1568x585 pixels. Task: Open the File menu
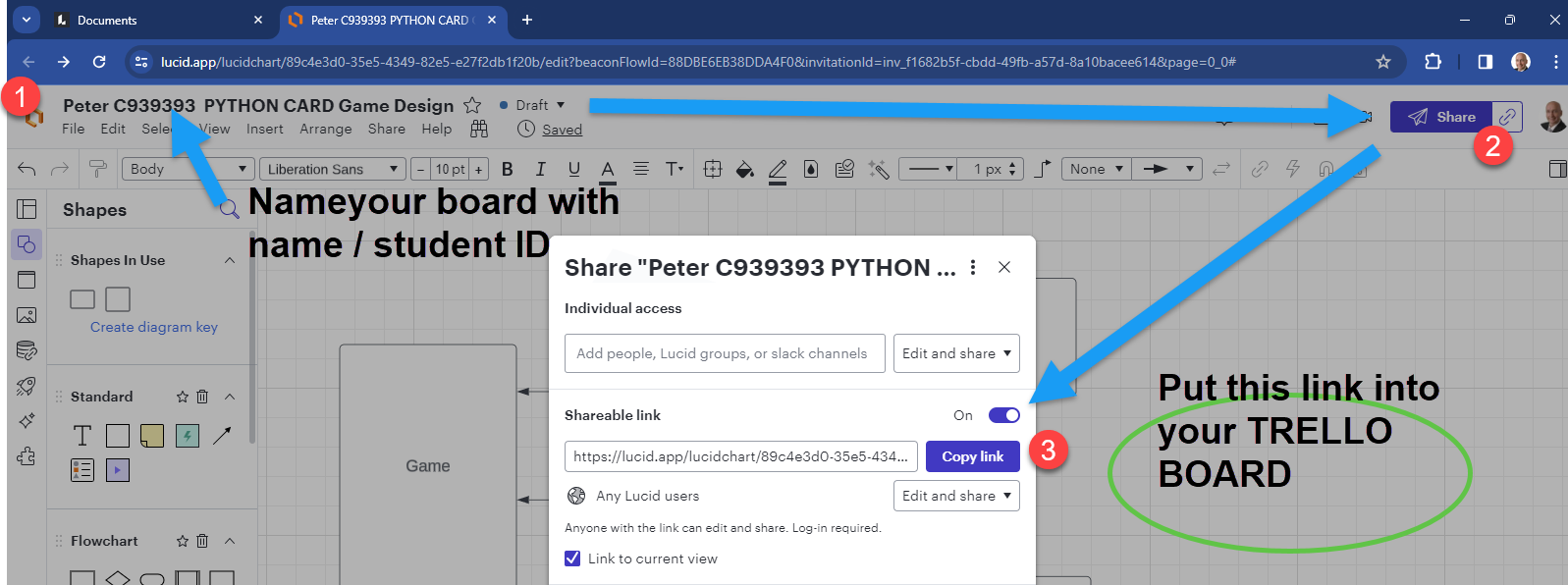click(x=73, y=129)
